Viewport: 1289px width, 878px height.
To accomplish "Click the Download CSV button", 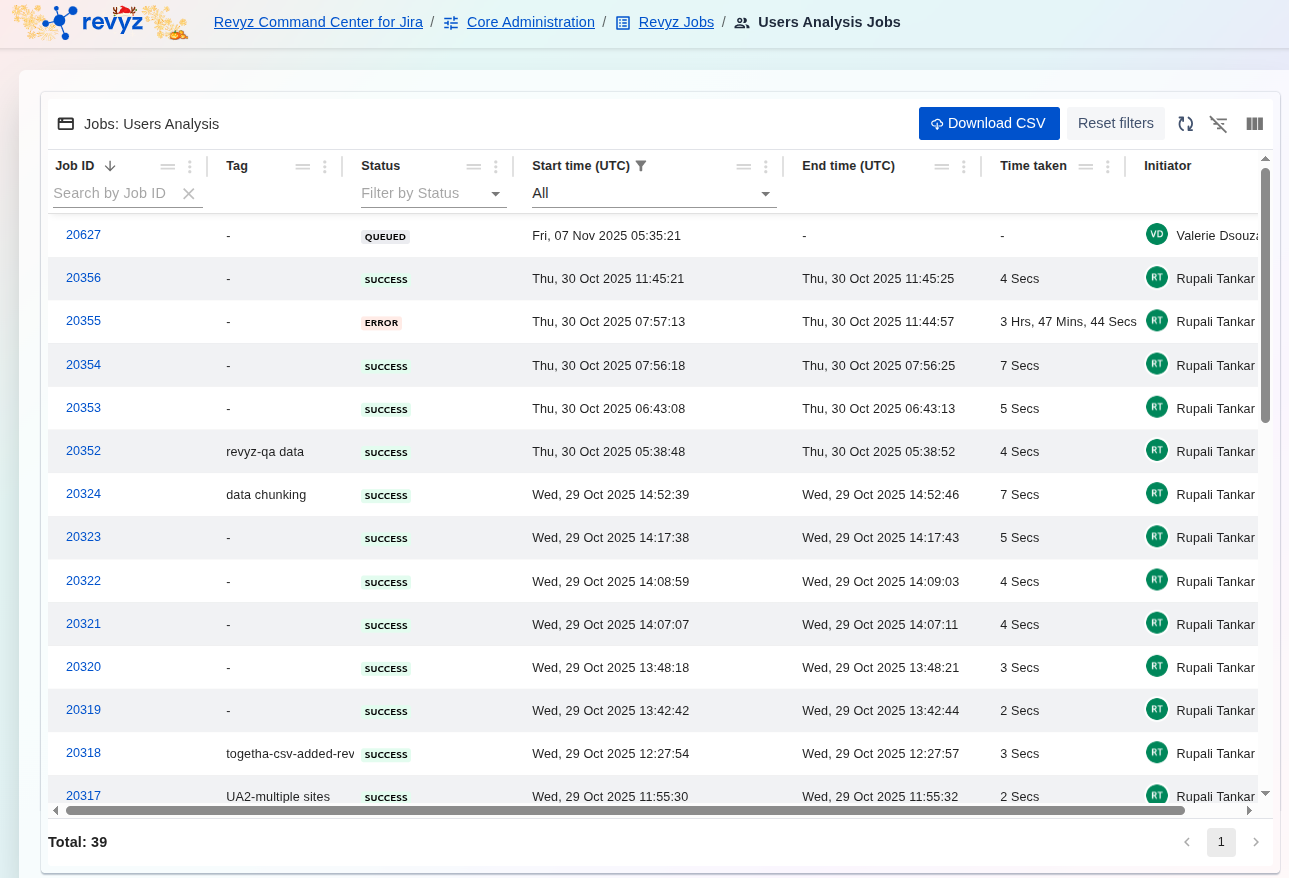I will [x=988, y=123].
